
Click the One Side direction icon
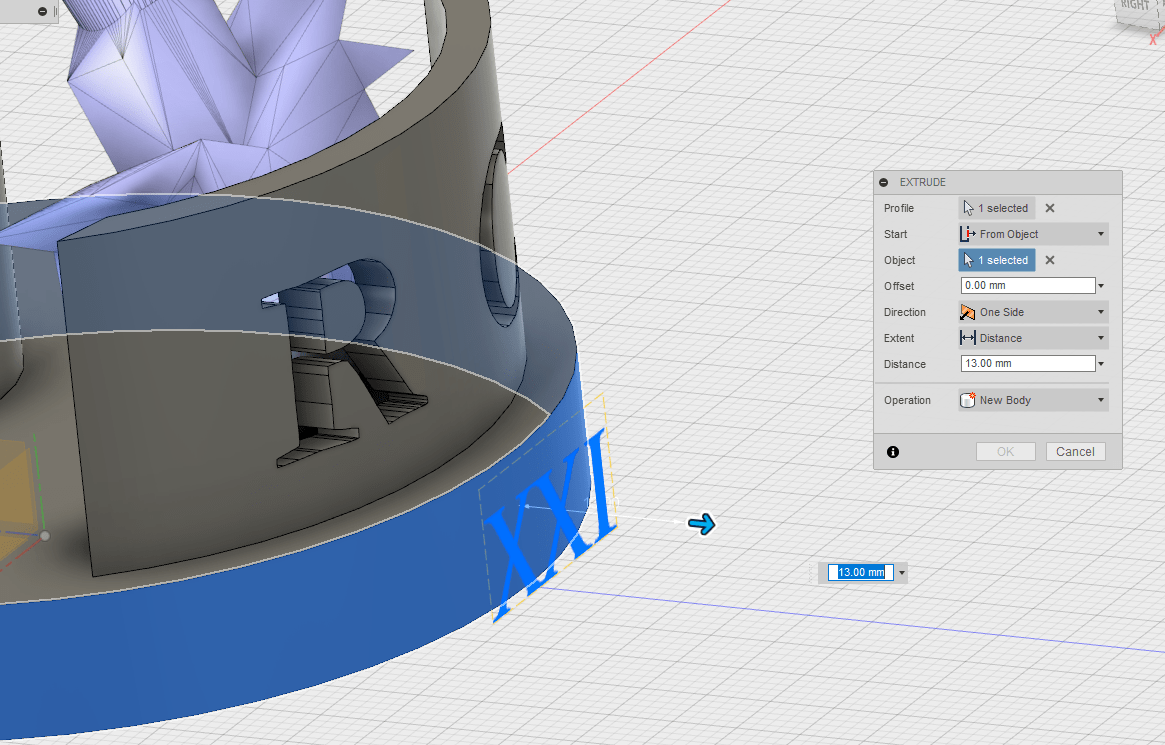[968, 312]
